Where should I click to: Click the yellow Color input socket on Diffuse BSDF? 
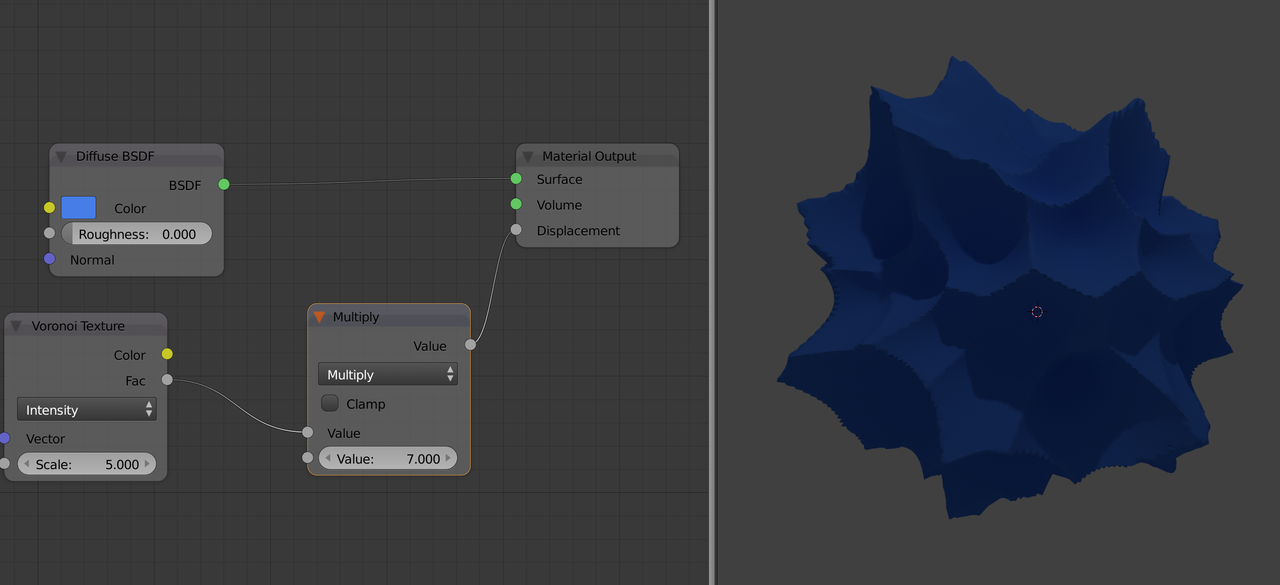(49, 208)
